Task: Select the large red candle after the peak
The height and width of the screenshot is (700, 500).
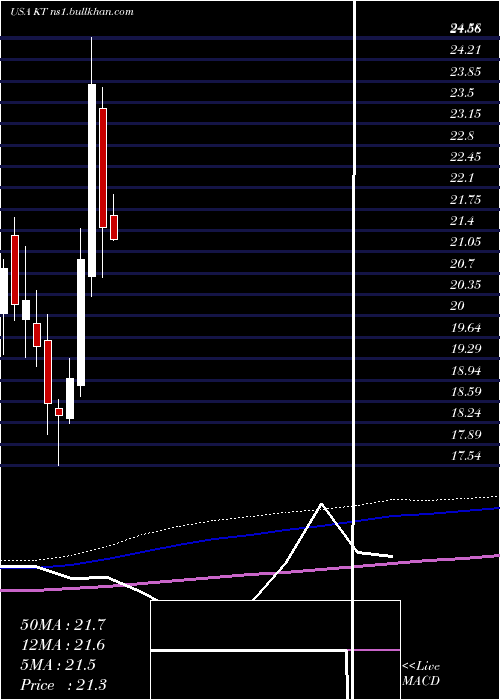Action: point(103,168)
